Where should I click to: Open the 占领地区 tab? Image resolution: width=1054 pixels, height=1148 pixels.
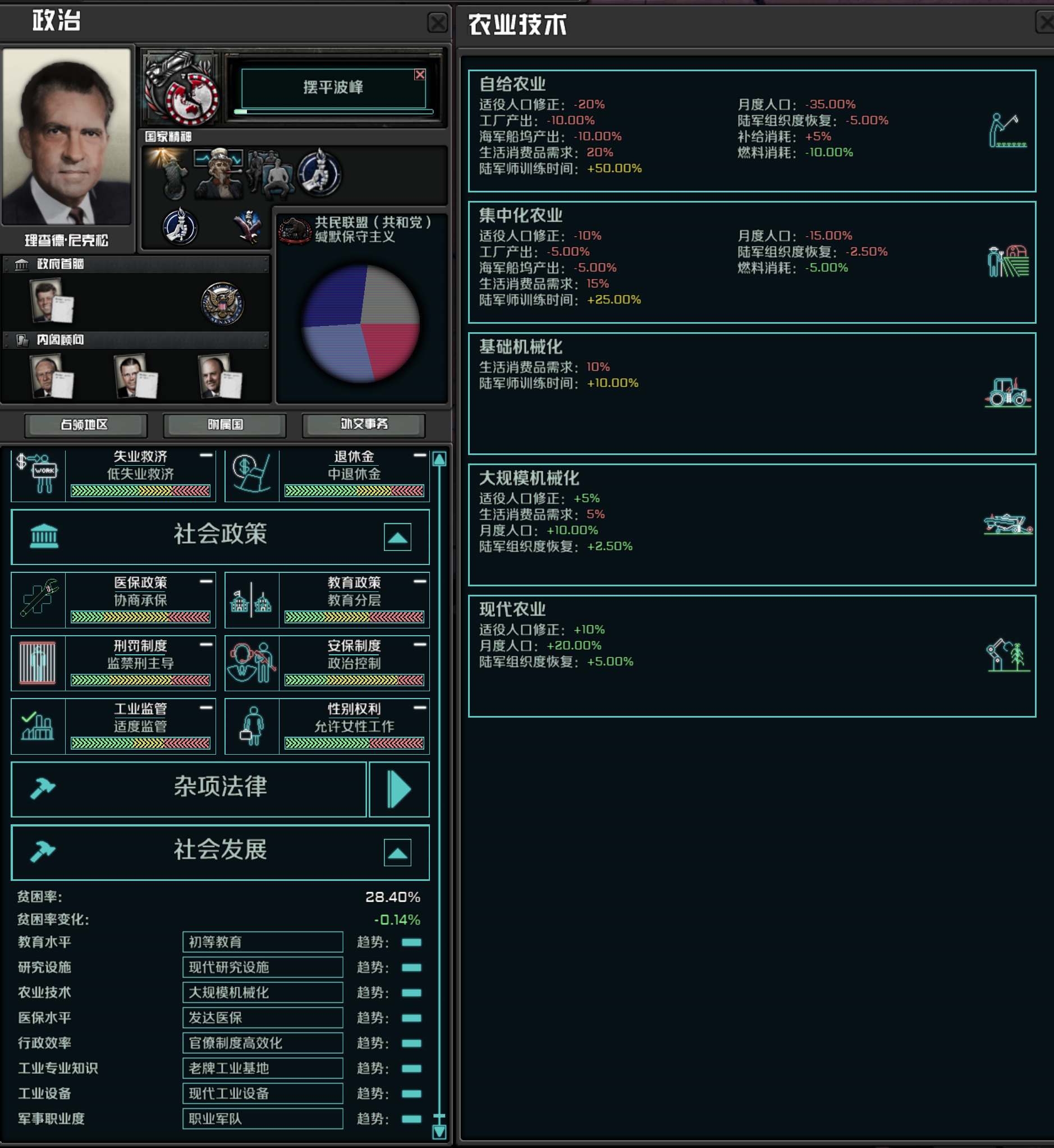tap(85, 425)
